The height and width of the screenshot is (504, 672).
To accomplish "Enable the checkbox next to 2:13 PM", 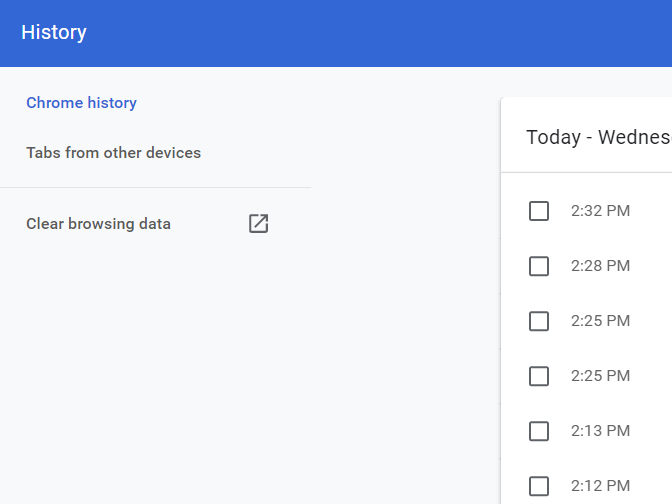I will pos(539,431).
